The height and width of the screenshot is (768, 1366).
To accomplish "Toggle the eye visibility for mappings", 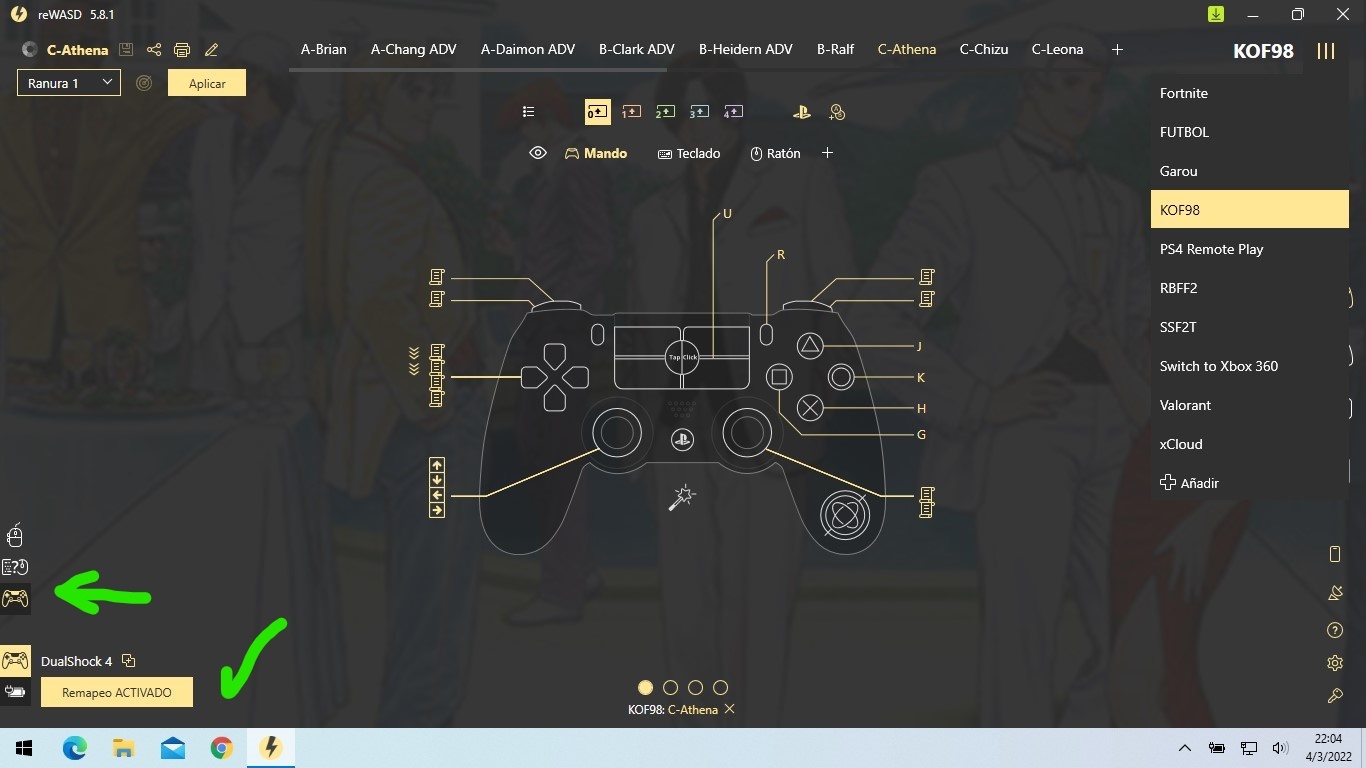I will [538, 153].
